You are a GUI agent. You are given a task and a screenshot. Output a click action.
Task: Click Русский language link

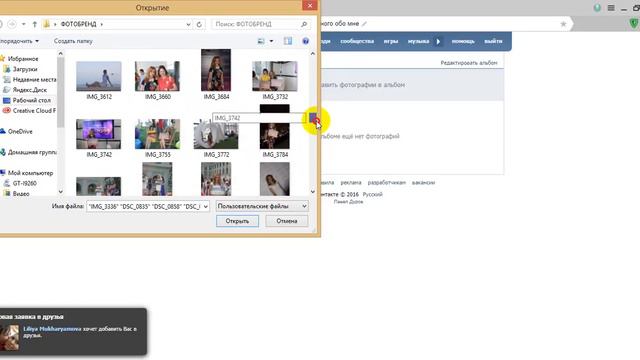tap(372, 194)
